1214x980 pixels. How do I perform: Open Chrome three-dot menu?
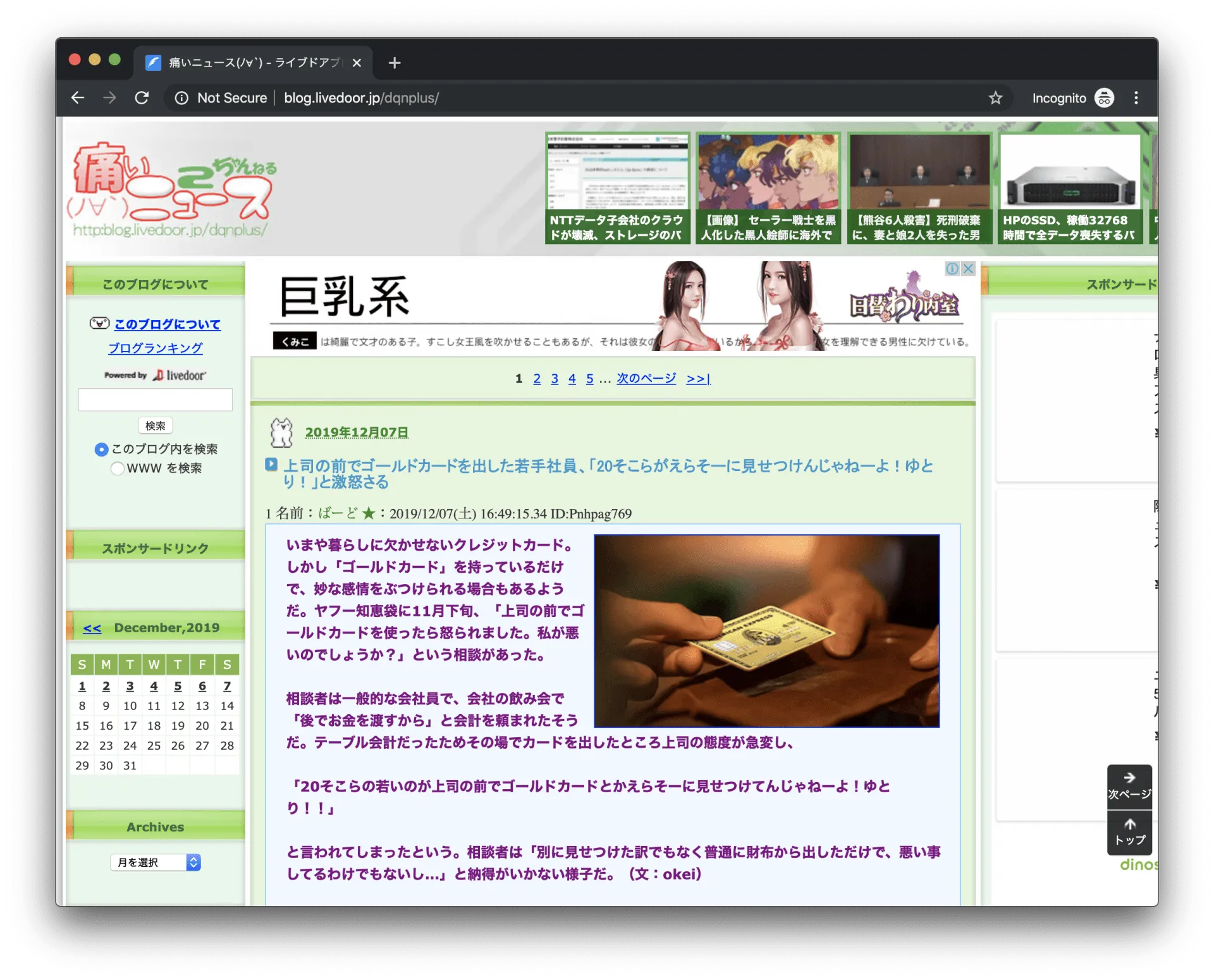pyautogui.click(x=1136, y=98)
